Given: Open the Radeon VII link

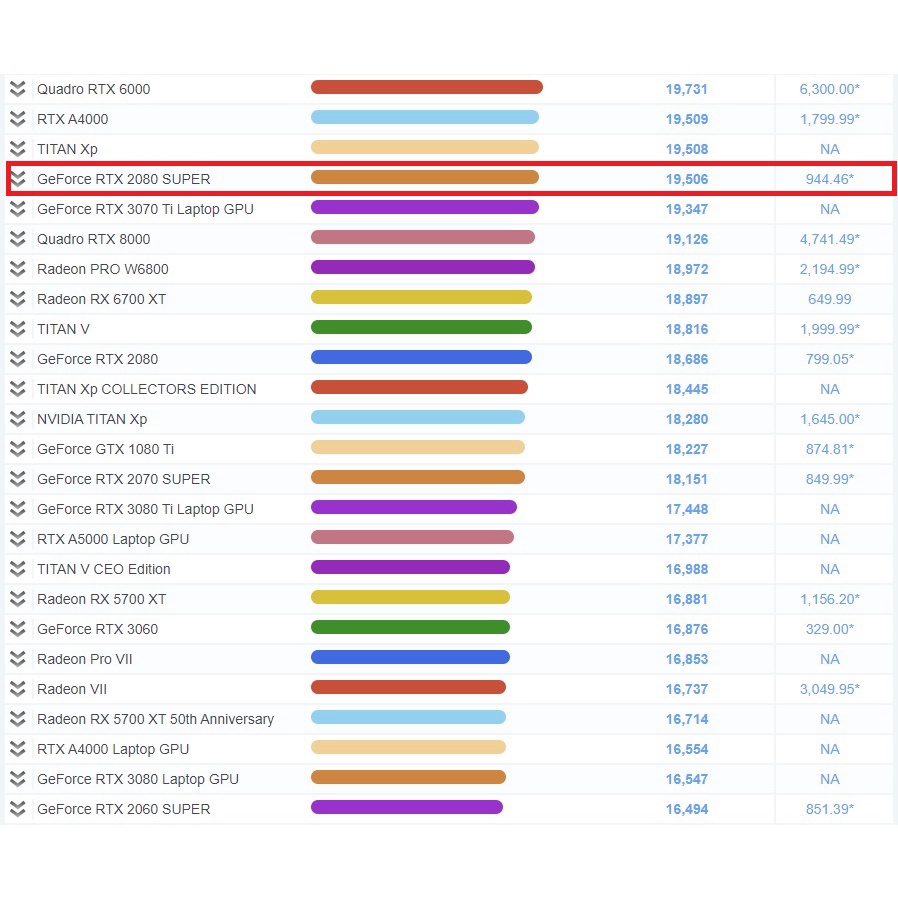Looking at the screenshot, I should coord(72,689).
